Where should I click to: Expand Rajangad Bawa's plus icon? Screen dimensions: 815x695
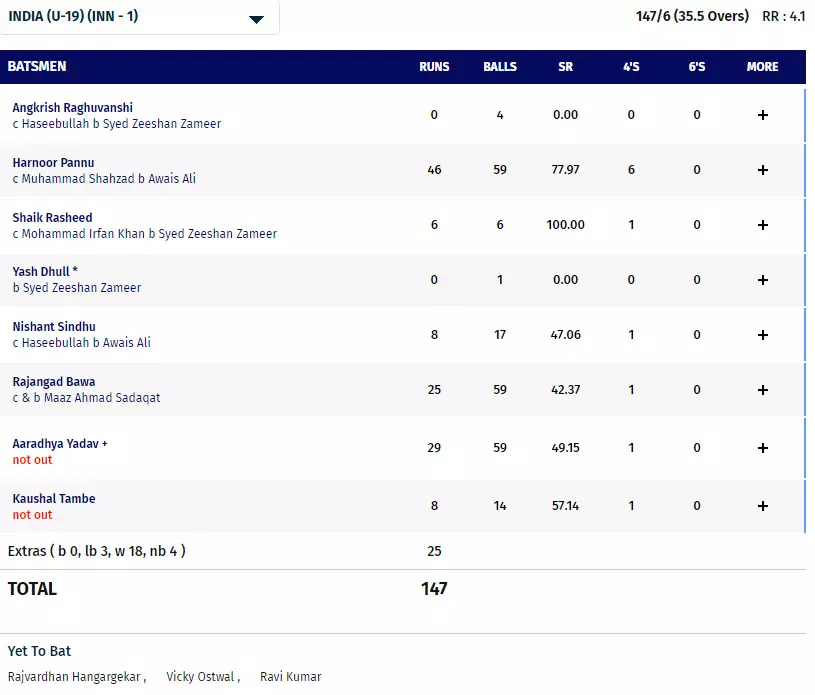(x=762, y=390)
